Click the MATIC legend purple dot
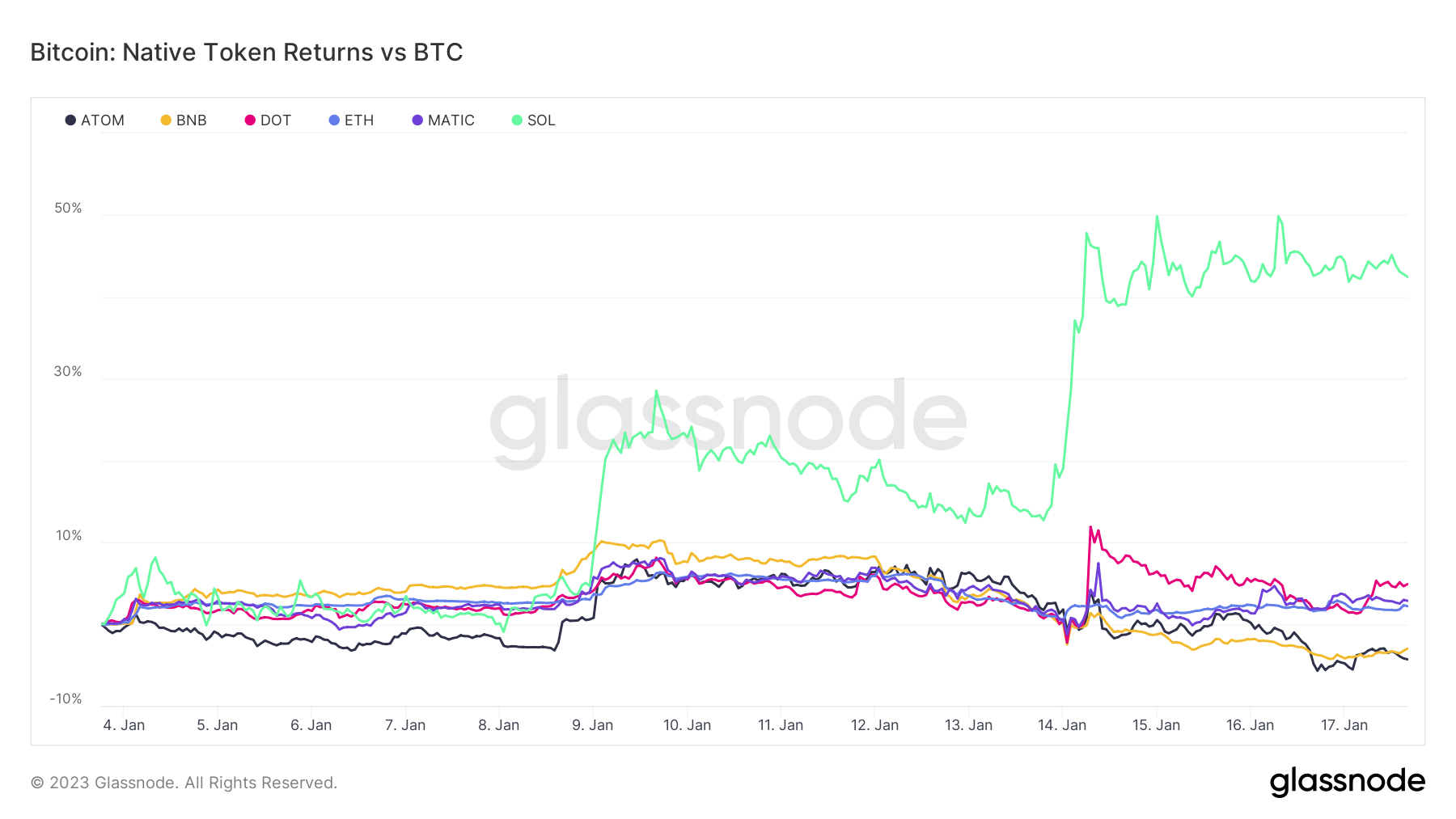The width and height of the screenshot is (1456, 819). click(417, 120)
